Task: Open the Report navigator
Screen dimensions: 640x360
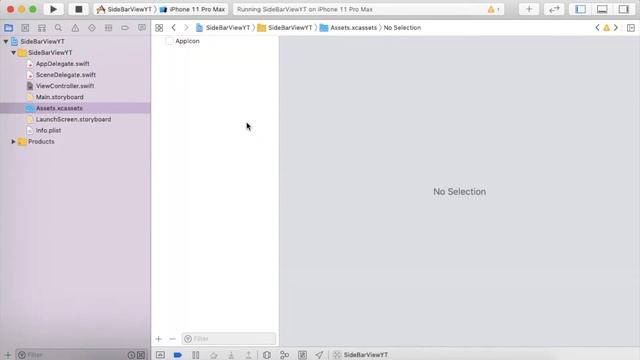Action: 142,28
